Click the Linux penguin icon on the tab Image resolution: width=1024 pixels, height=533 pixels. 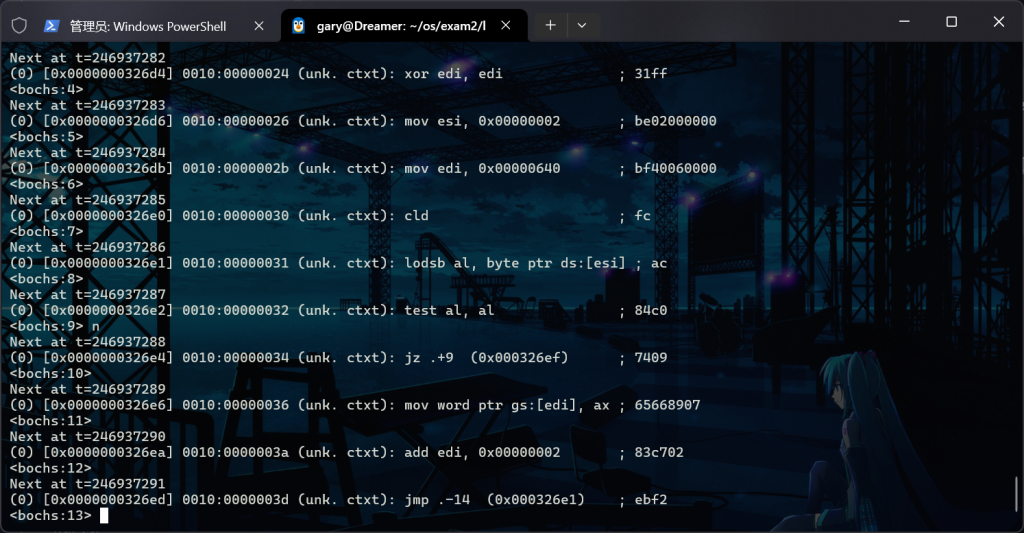click(298, 25)
